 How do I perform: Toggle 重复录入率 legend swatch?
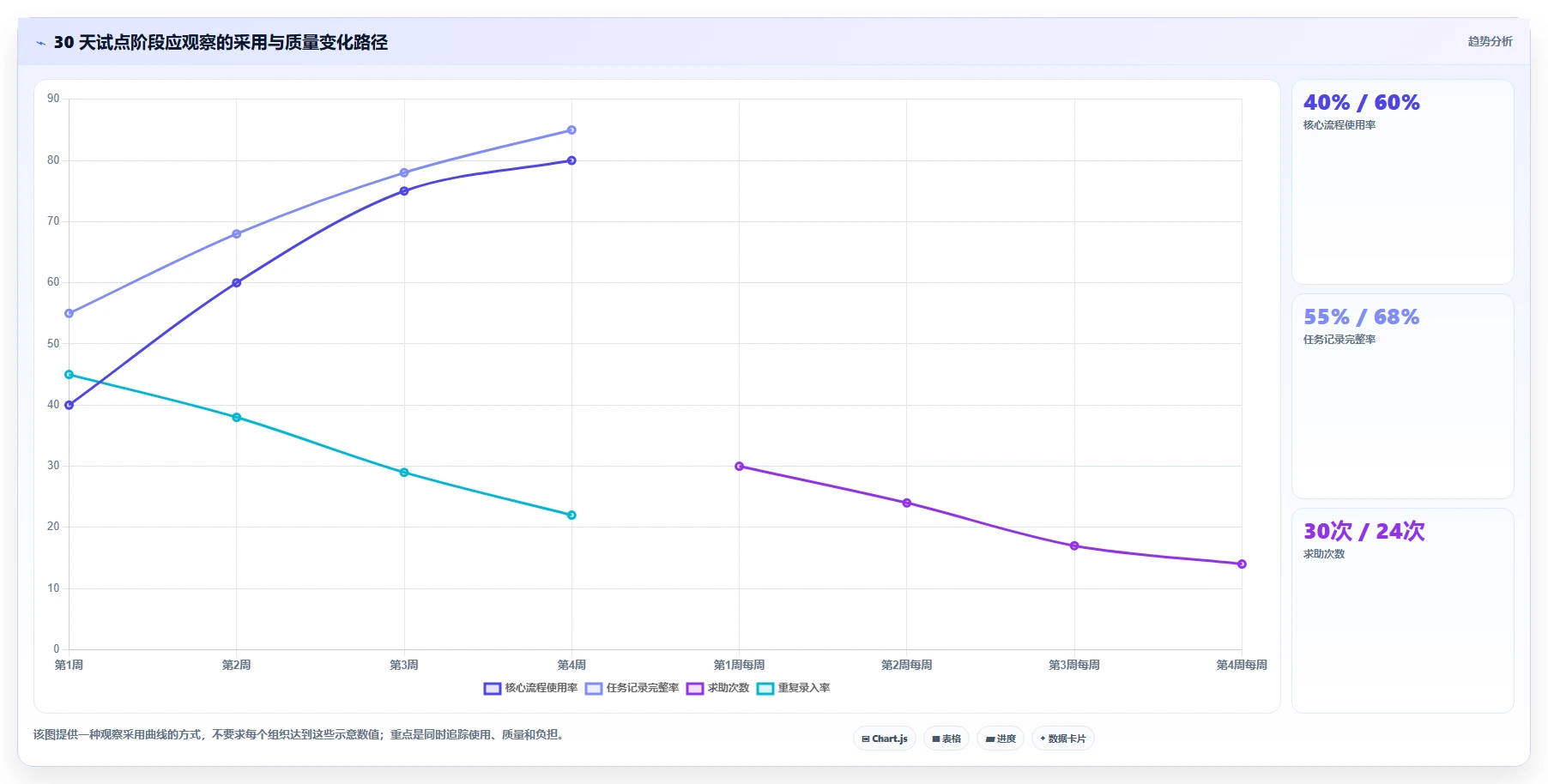tap(765, 689)
